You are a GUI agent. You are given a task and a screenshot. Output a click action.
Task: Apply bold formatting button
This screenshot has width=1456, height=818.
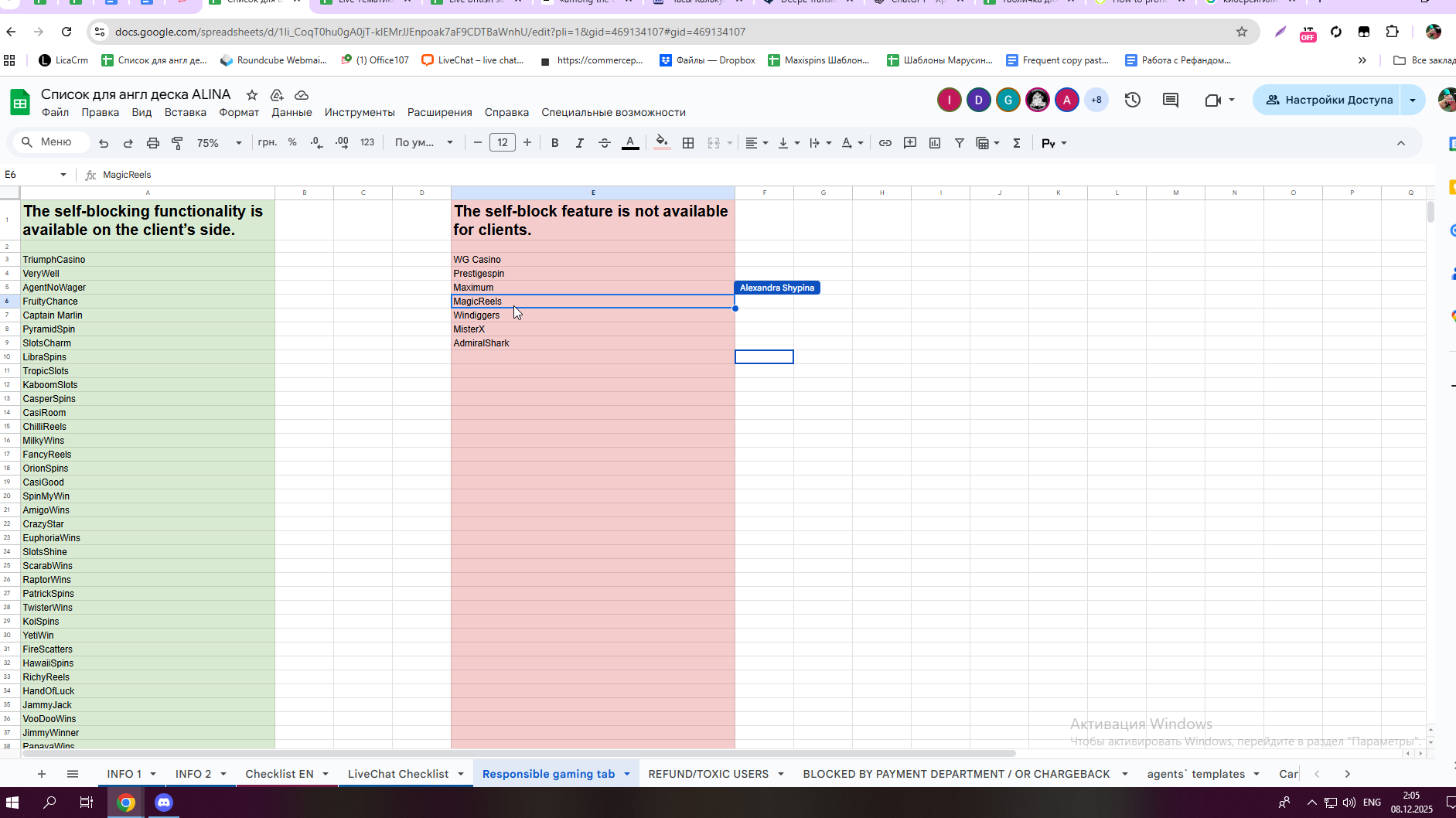pos(554,143)
